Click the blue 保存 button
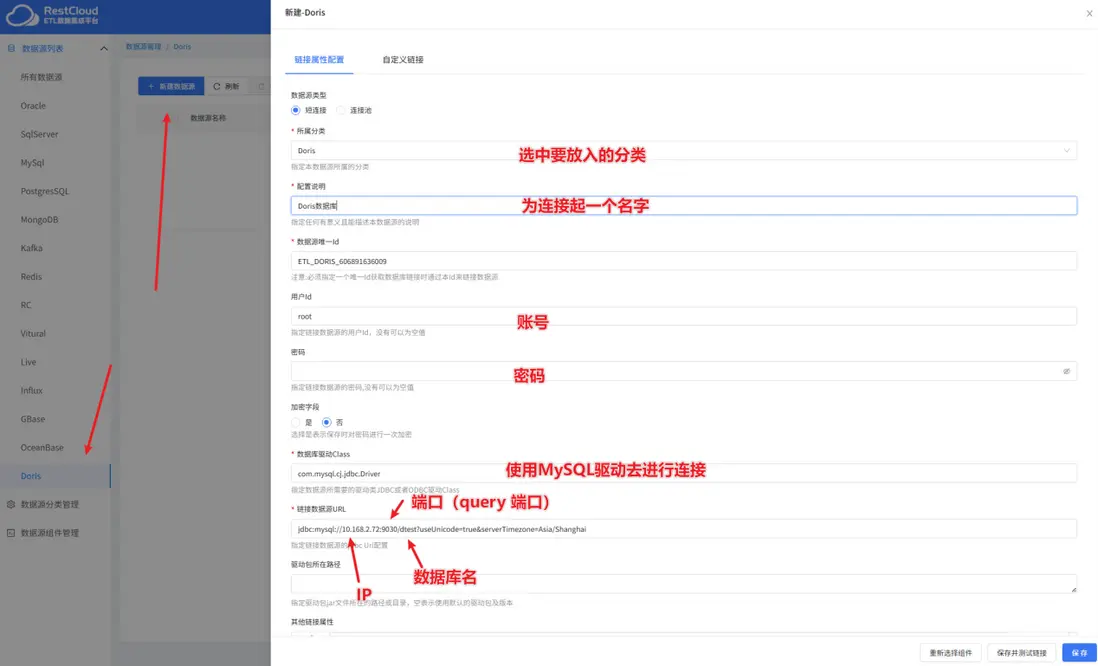This screenshot has height=666, width=1098. (1079, 653)
